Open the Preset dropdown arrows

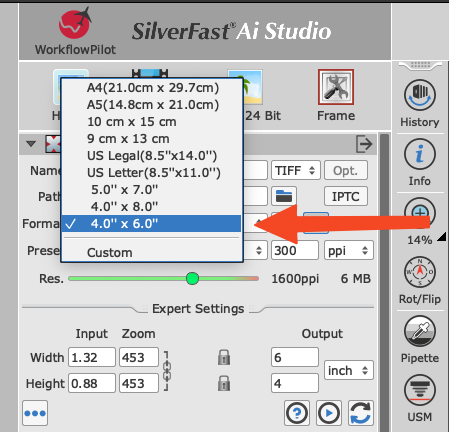coord(259,250)
